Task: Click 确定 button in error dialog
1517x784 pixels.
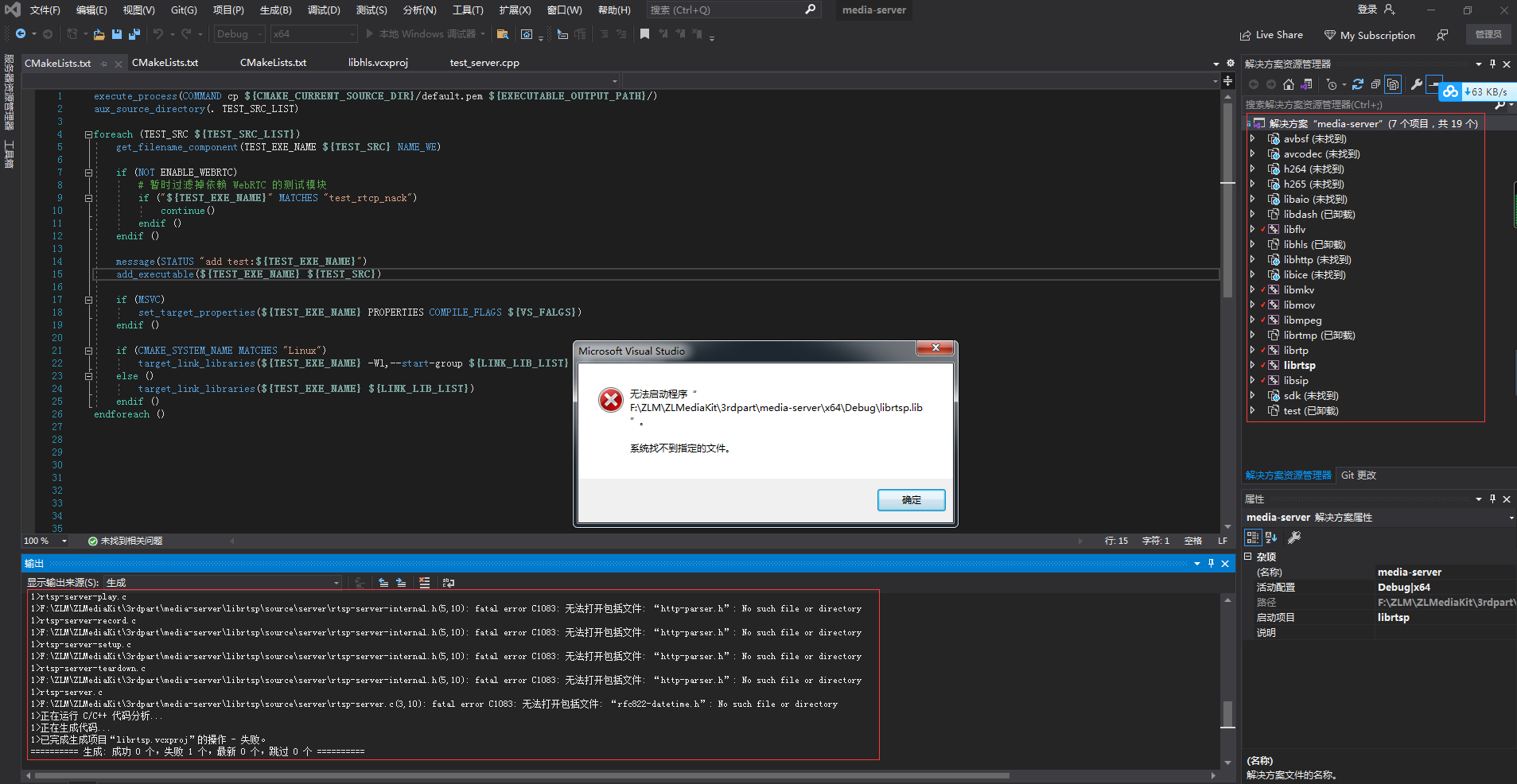Action: [912, 500]
